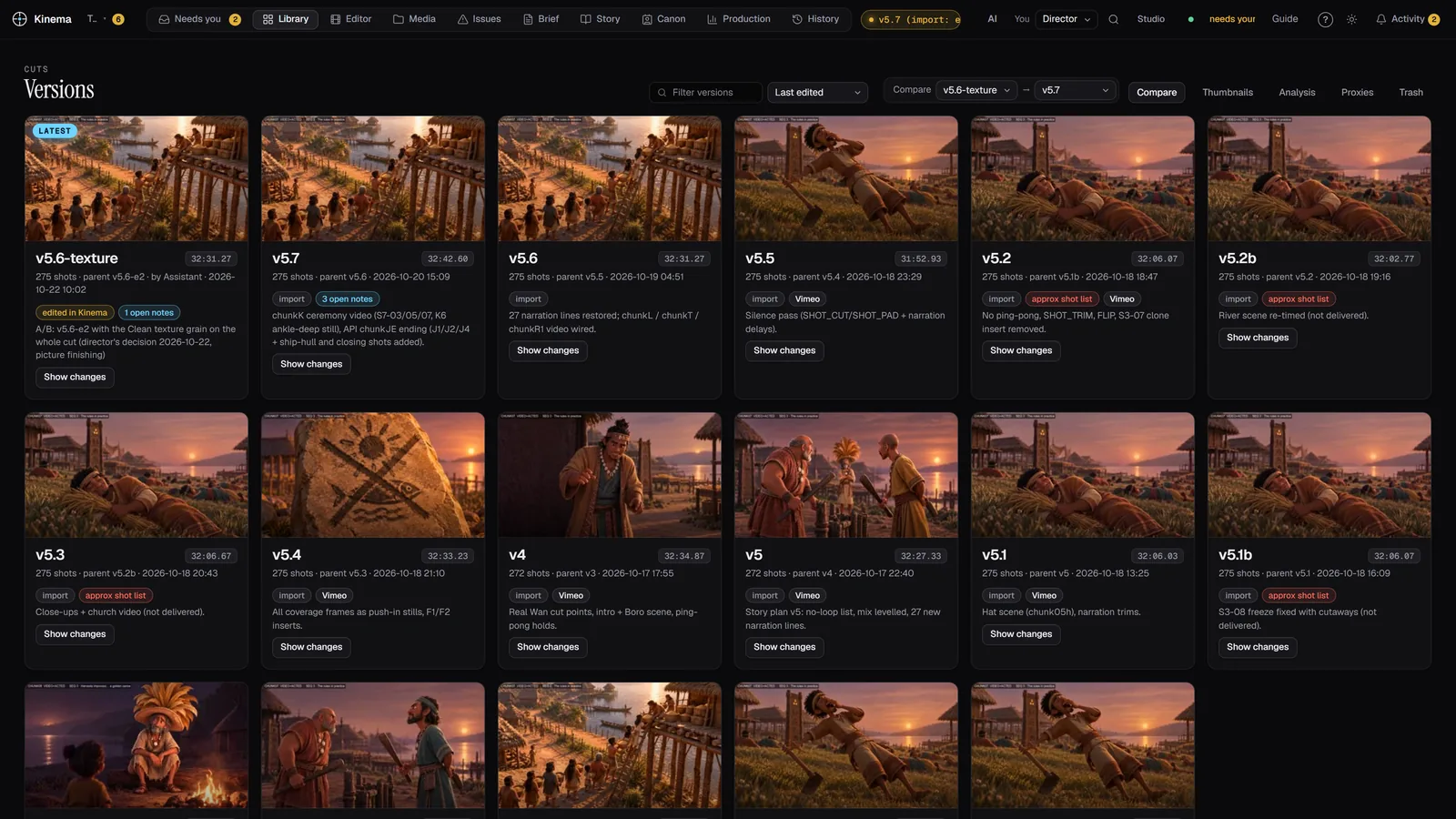Open the search magnifier icon in top bar
The image size is (1456, 819).
click(1113, 19)
